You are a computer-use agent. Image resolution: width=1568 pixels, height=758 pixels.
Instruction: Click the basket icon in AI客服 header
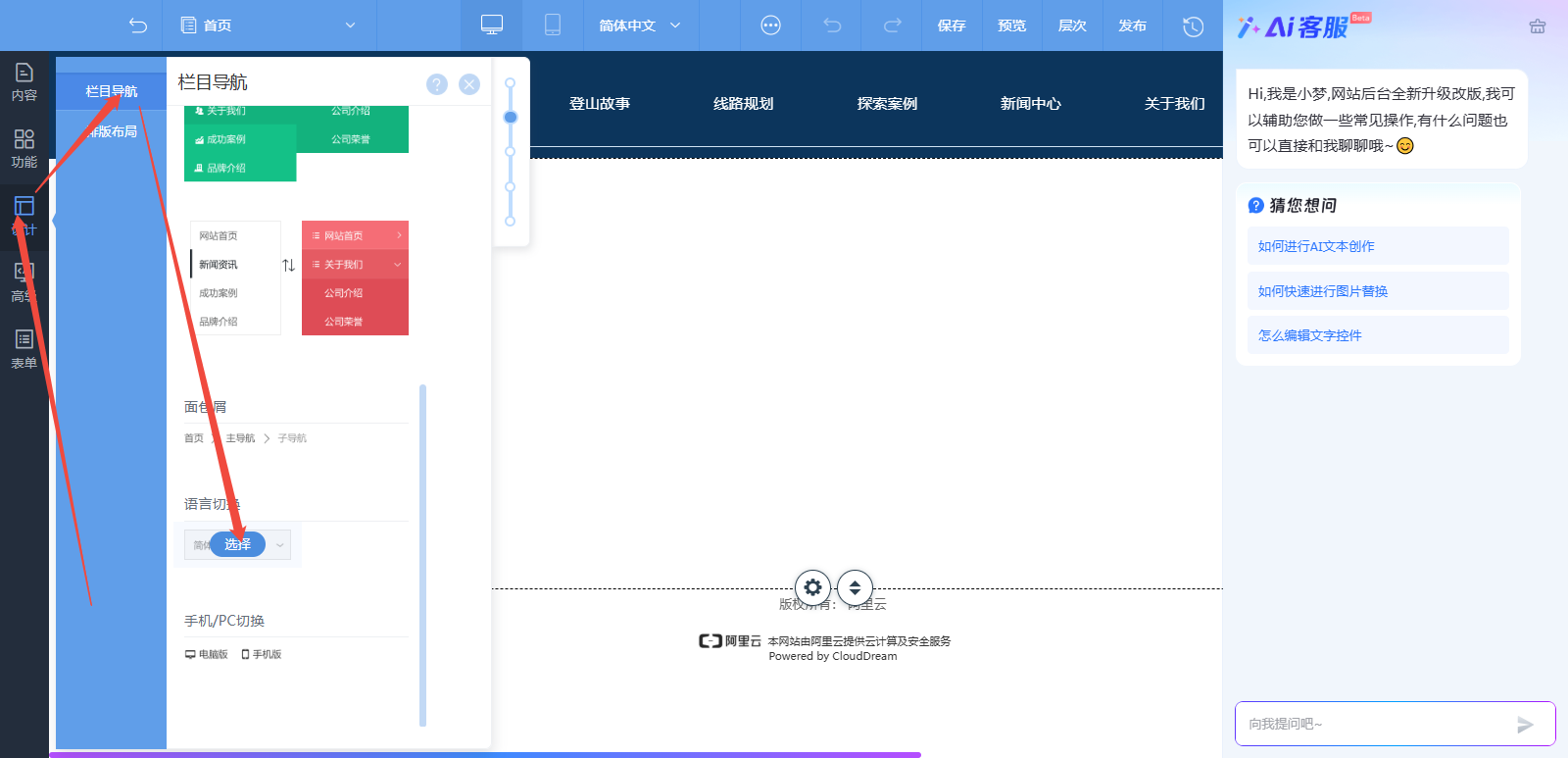(1538, 26)
